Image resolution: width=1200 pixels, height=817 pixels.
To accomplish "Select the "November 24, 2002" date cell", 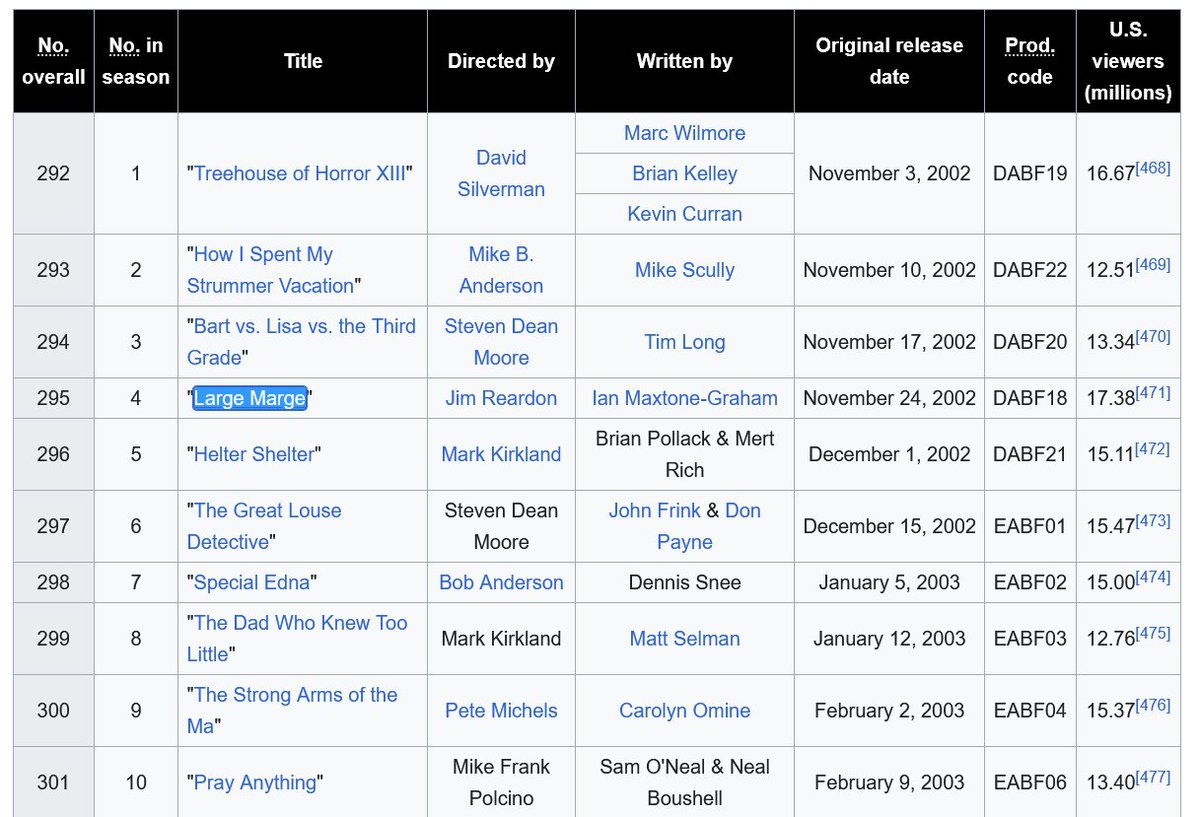I will (x=889, y=398).
